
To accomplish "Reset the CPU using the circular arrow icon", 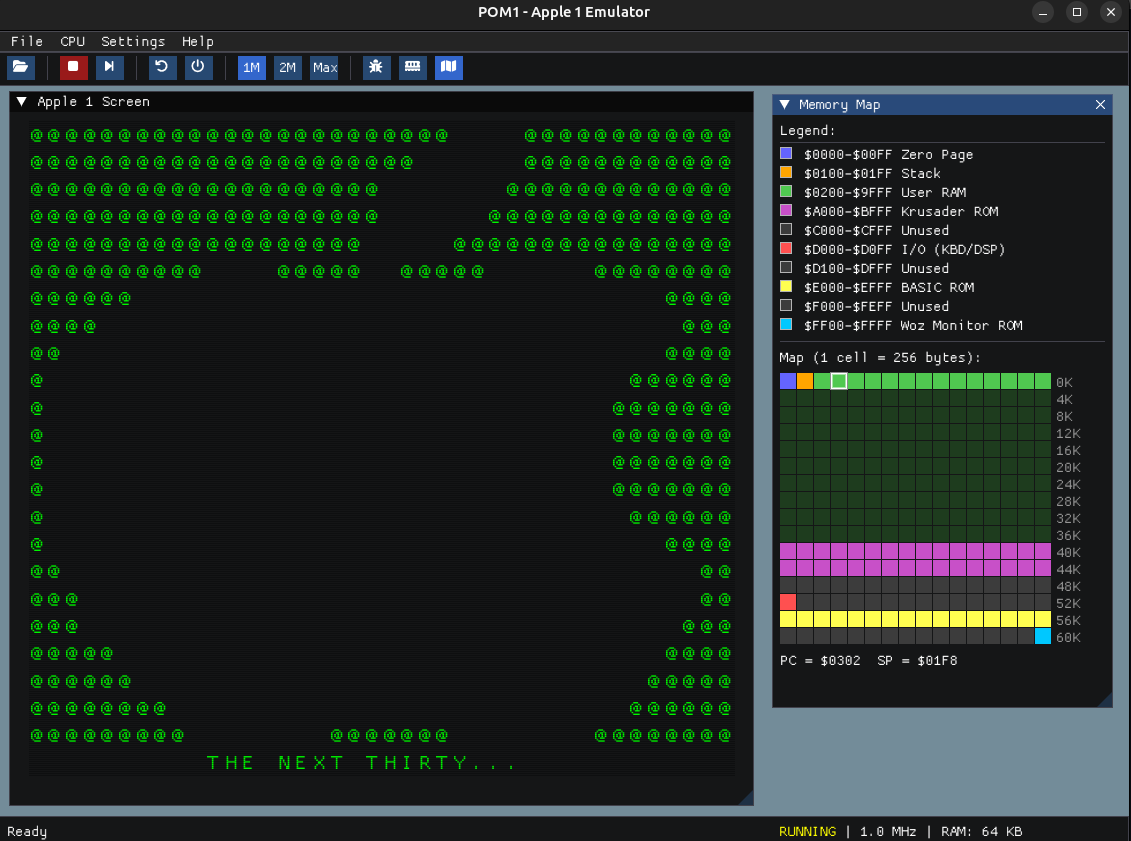I will click(x=161, y=67).
